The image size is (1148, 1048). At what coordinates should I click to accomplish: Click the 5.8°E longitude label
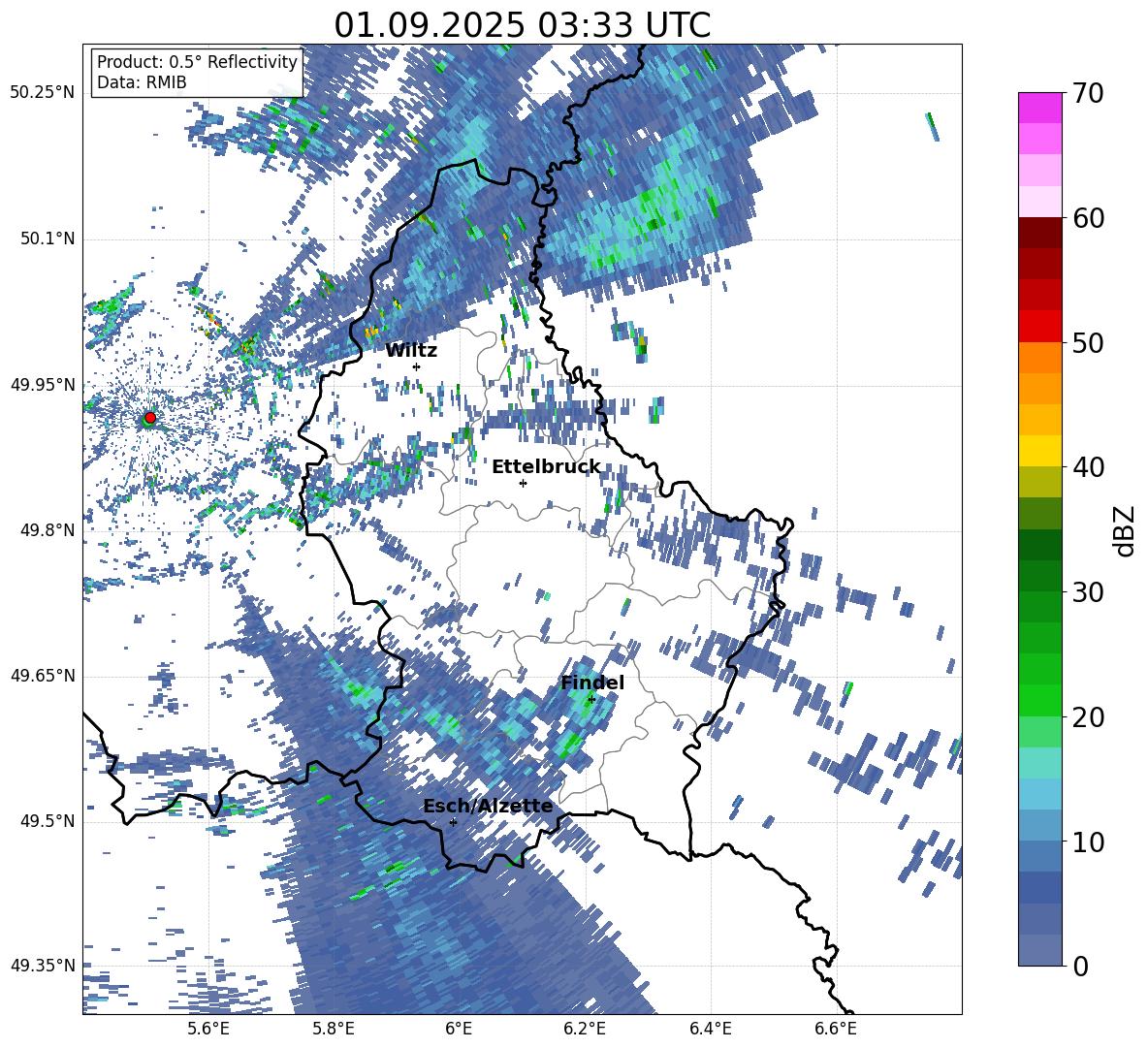334,1030
